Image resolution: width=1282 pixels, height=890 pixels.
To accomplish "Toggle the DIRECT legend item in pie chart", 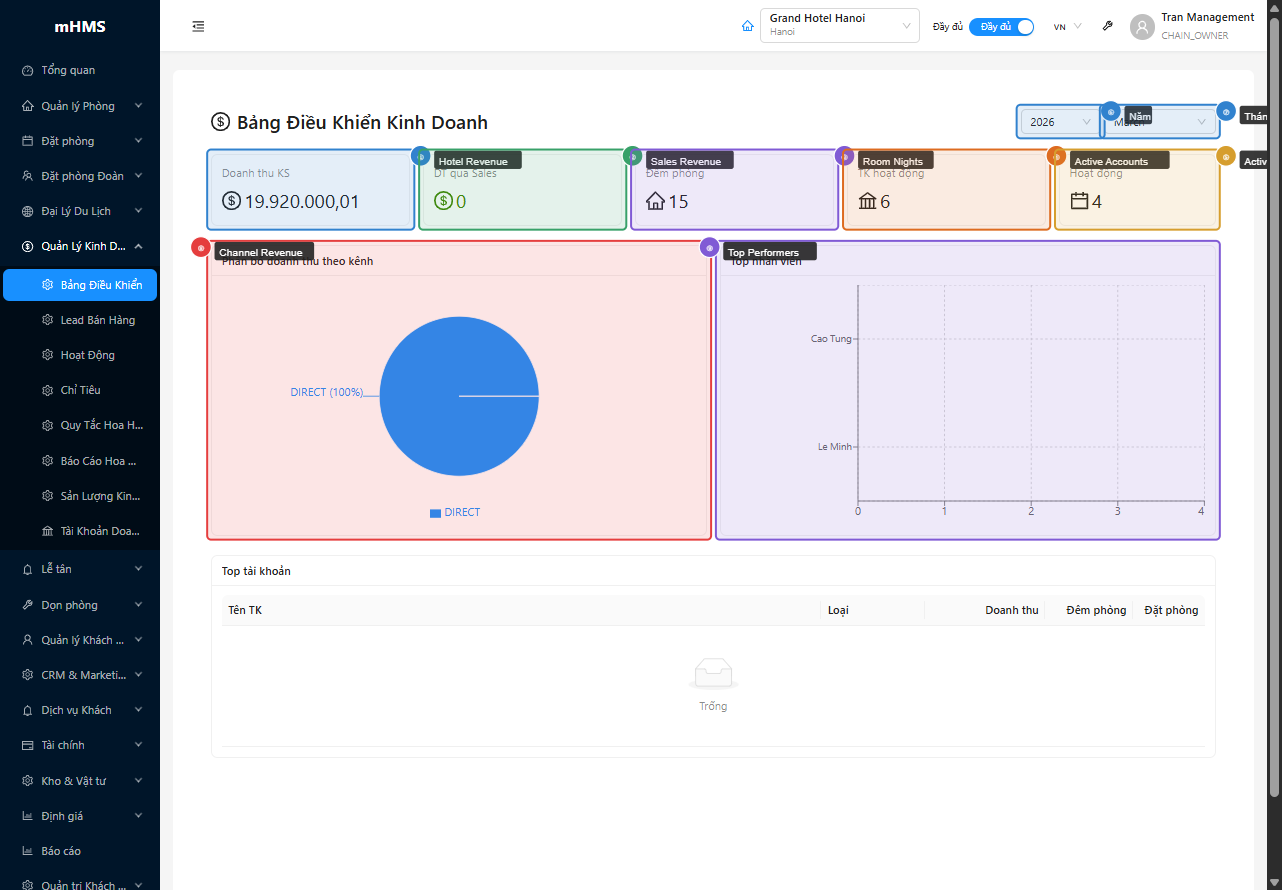I will (455, 512).
